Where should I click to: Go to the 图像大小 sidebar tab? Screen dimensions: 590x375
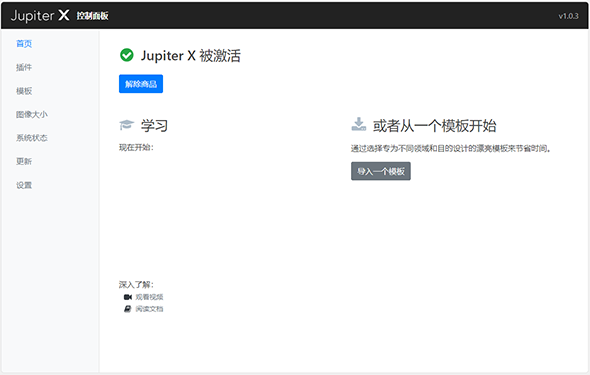32,114
